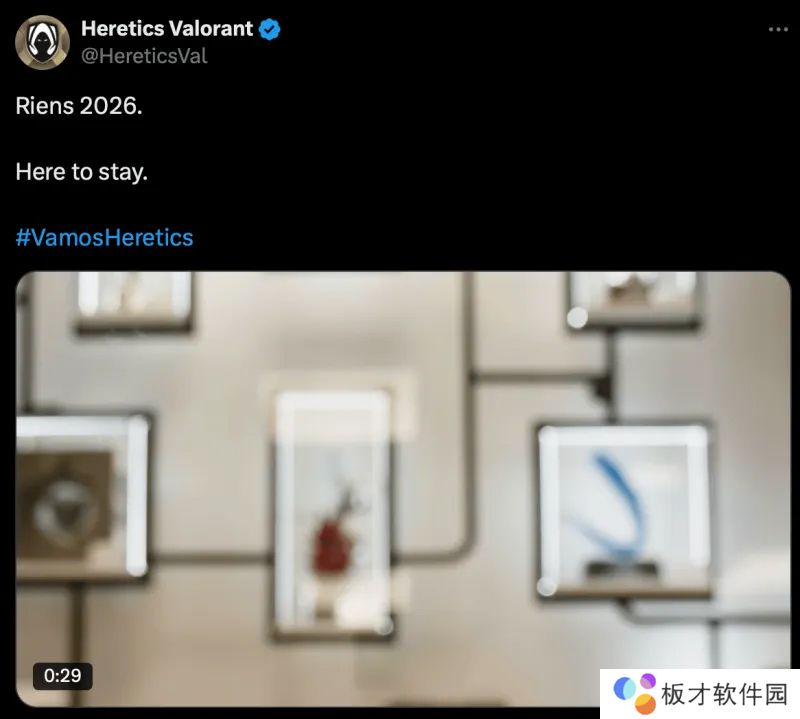
Task: Click the 板才软件园 watermark text
Action: point(724,695)
